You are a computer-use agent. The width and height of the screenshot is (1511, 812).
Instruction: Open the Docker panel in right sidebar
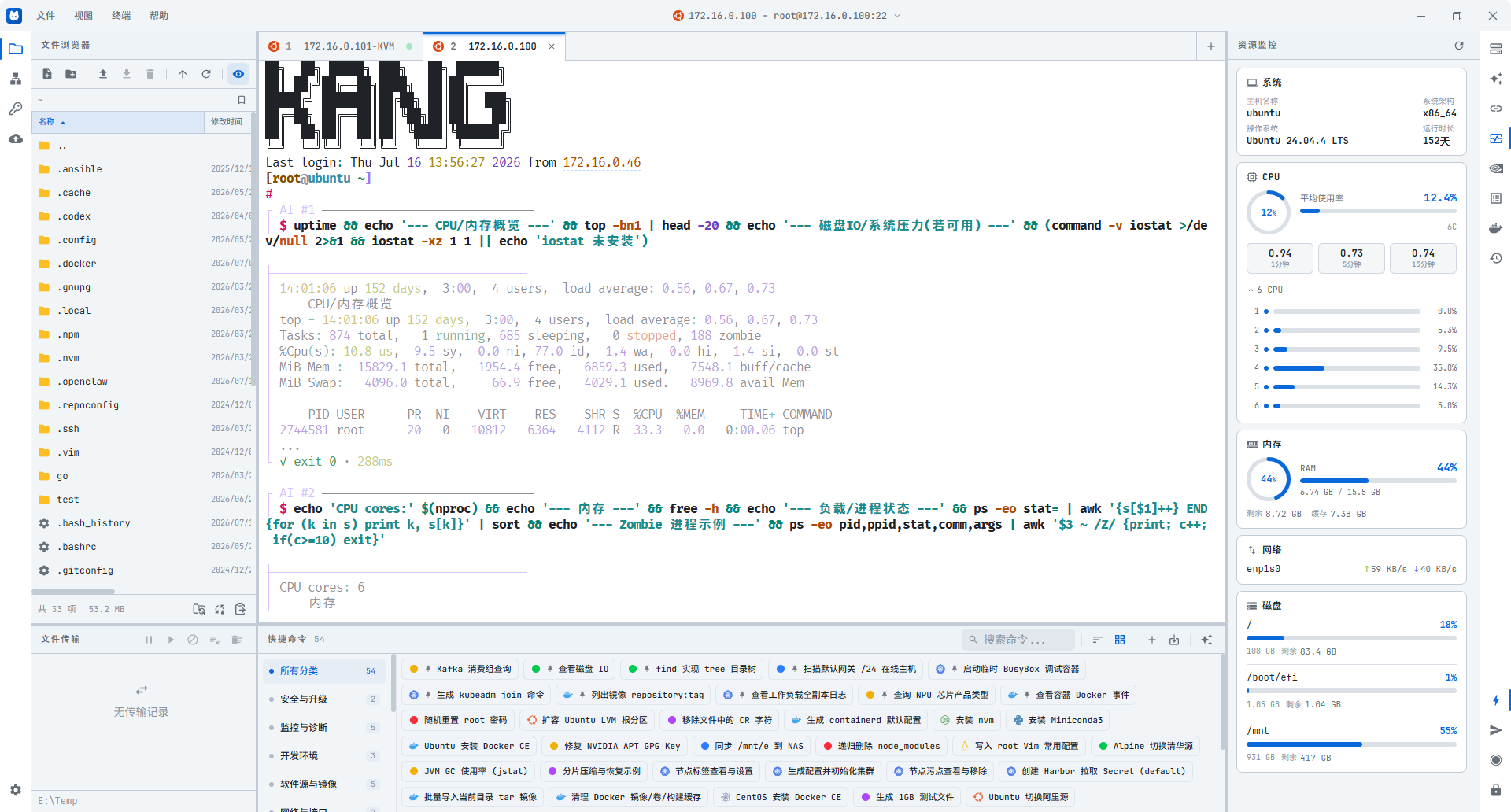click(1496, 228)
